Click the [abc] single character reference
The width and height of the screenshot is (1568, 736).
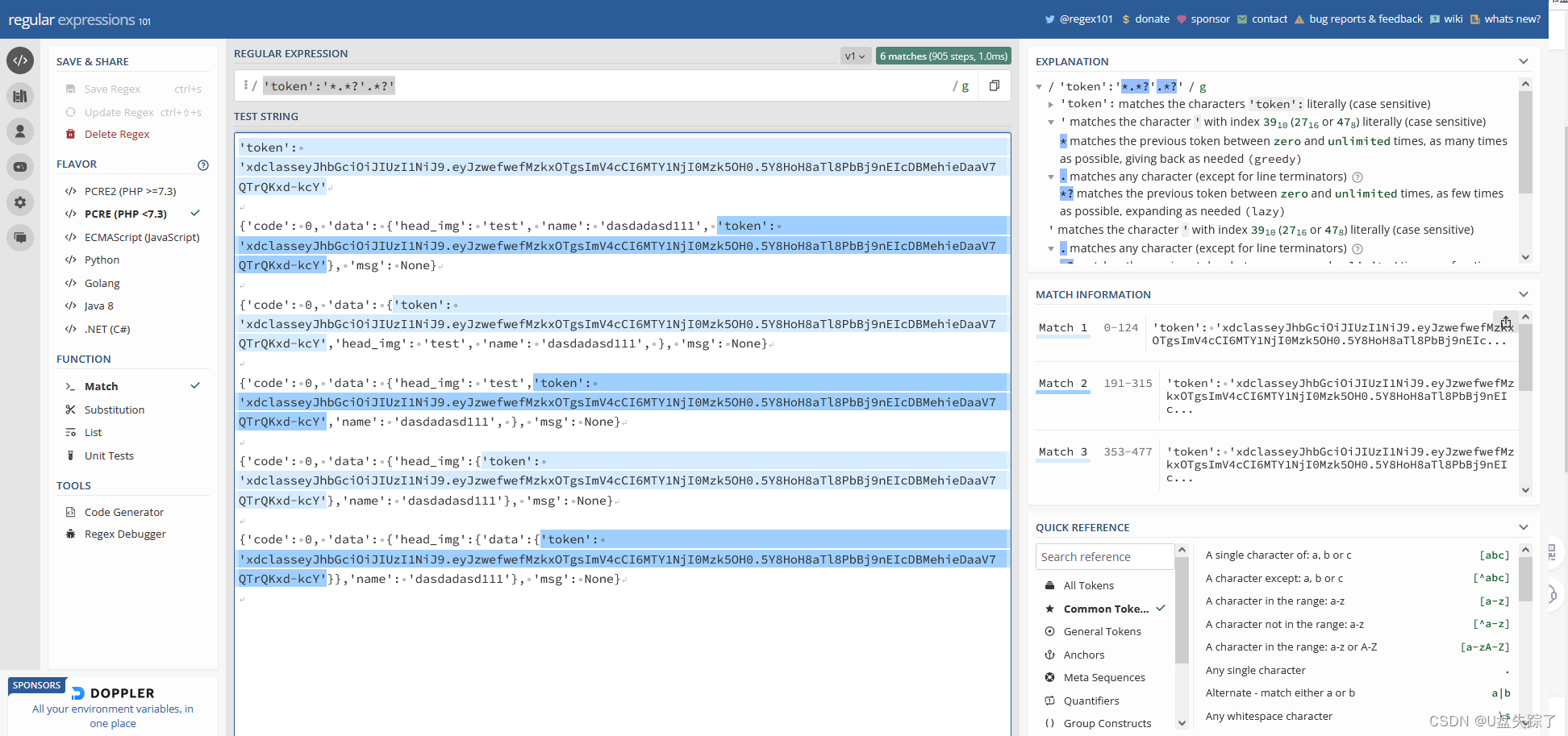coord(1494,555)
